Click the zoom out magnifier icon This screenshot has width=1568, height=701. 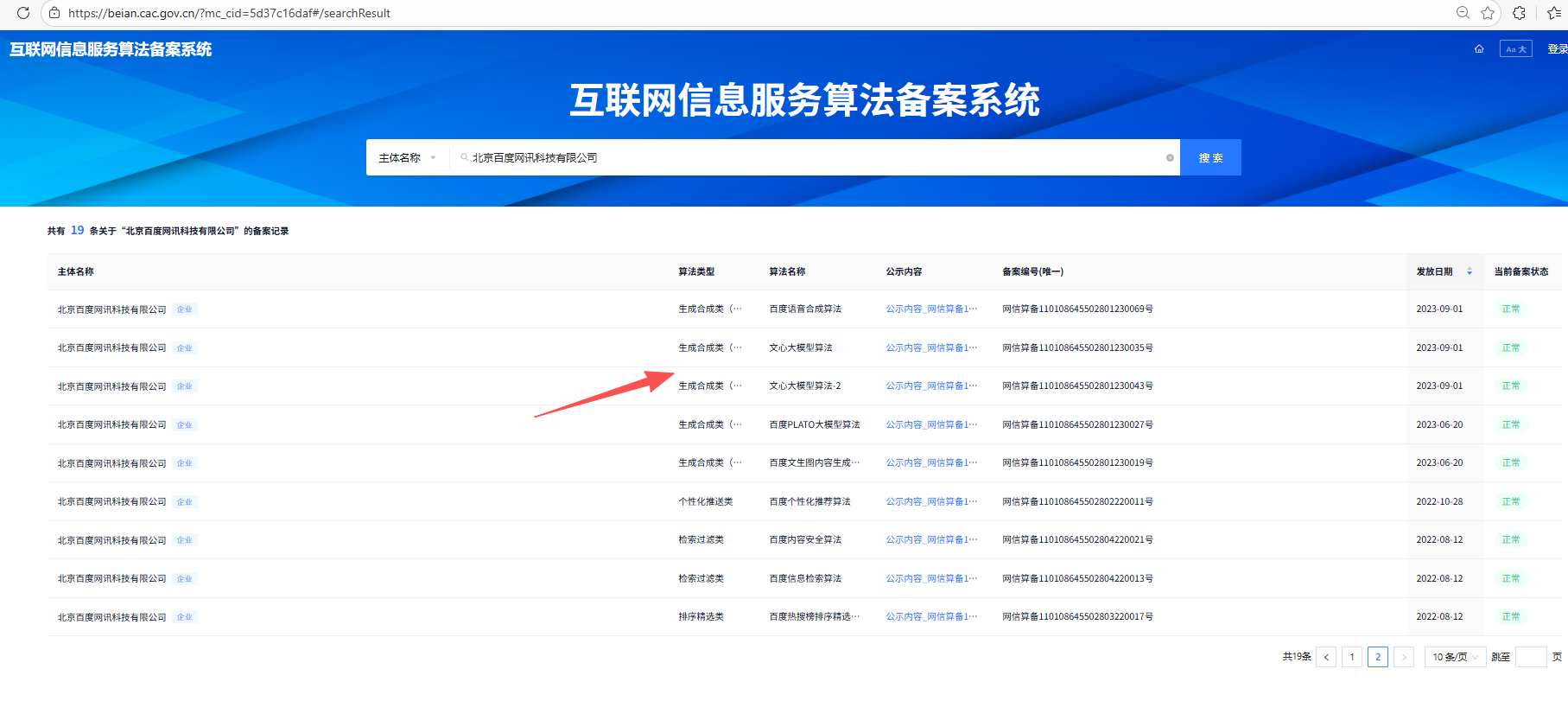coord(1463,13)
